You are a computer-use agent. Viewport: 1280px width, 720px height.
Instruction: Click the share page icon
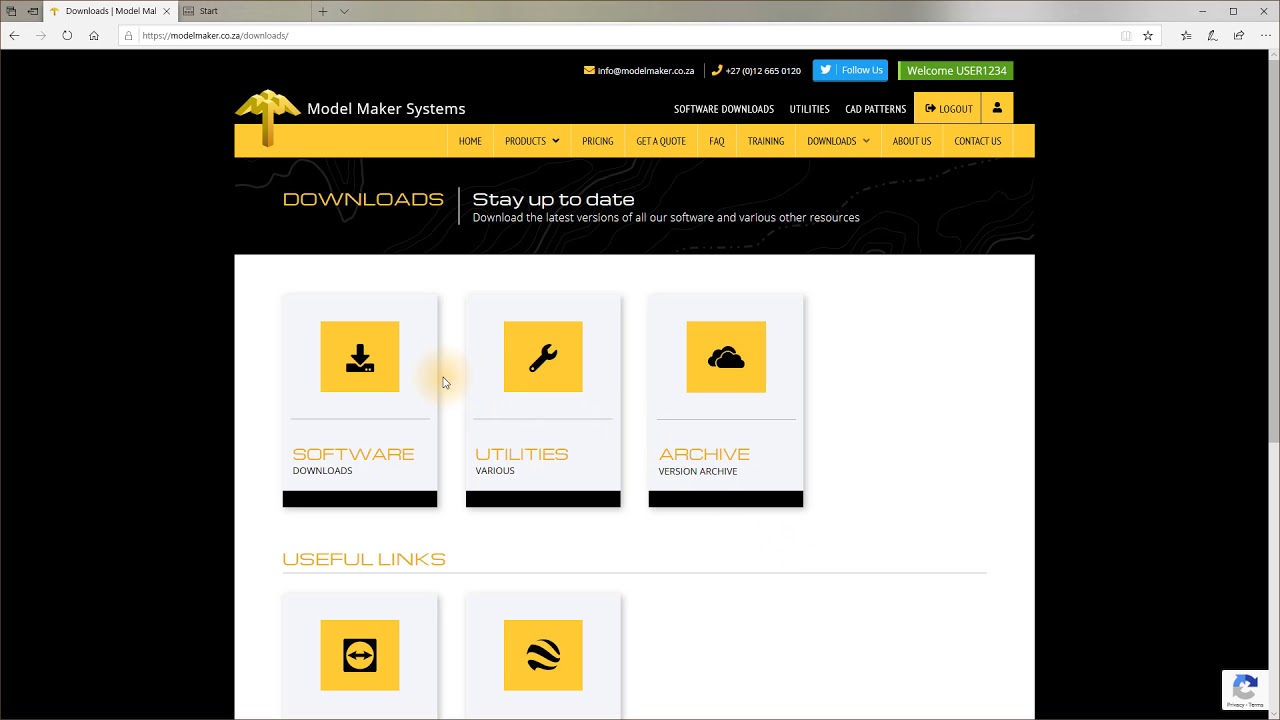(x=1238, y=35)
